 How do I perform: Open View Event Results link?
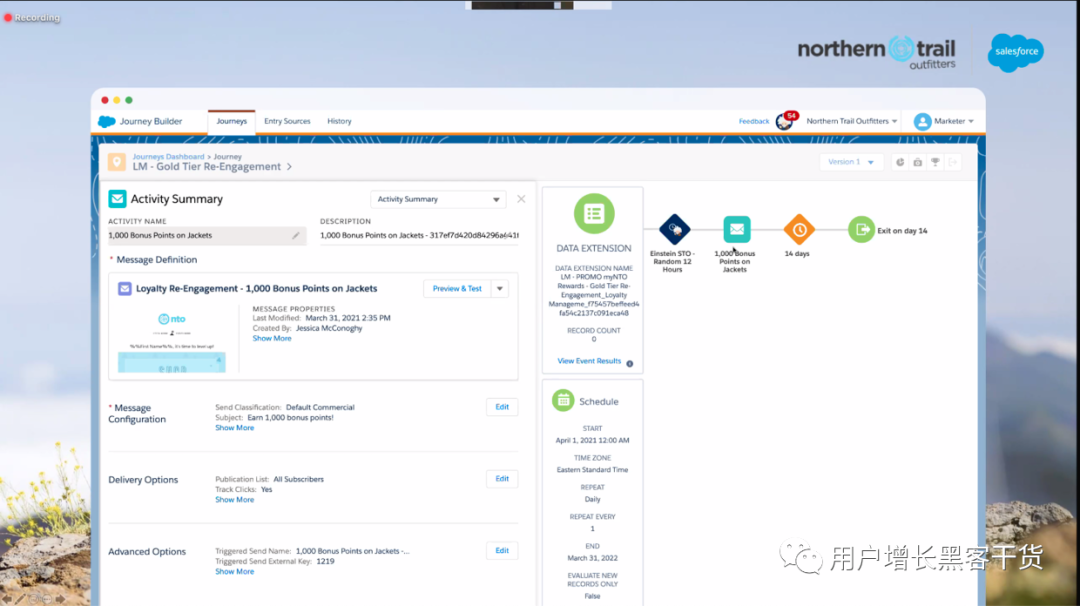click(x=589, y=361)
